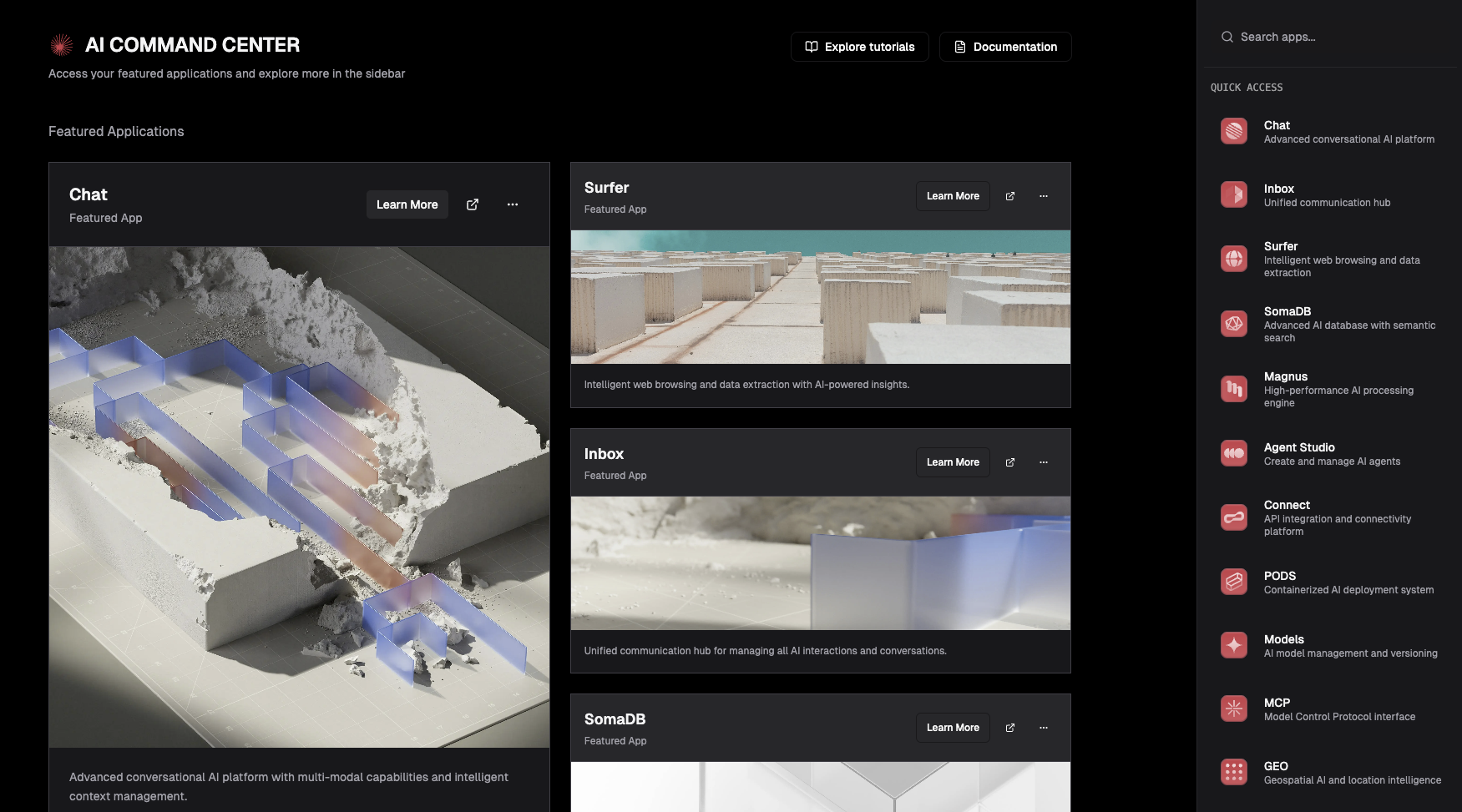This screenshot has width=1462, height=812.
Task: Launch Agent Studio from its sidebar icon
Action: tap(1233, 454)
